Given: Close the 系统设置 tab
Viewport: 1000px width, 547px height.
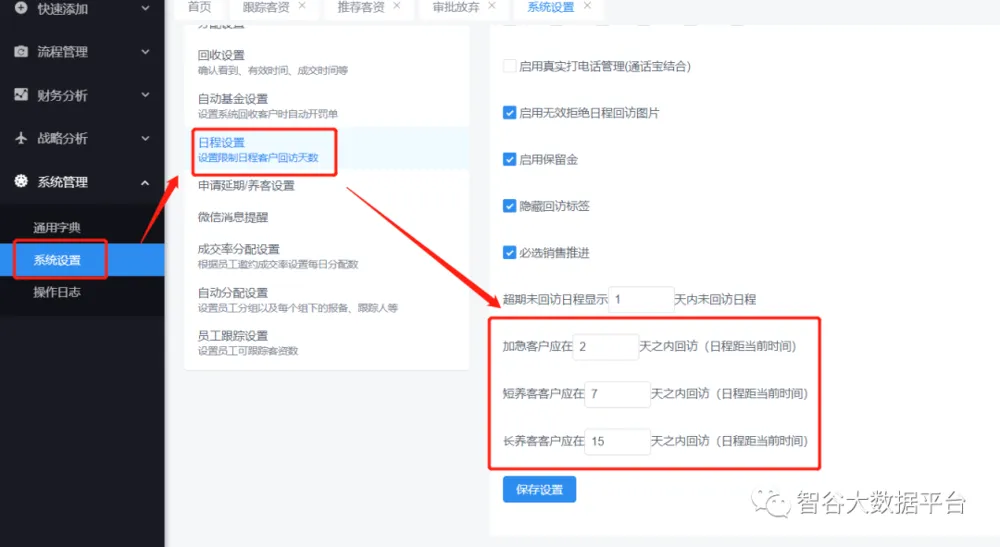Looking at the screenshot, I should coord(587,6).
